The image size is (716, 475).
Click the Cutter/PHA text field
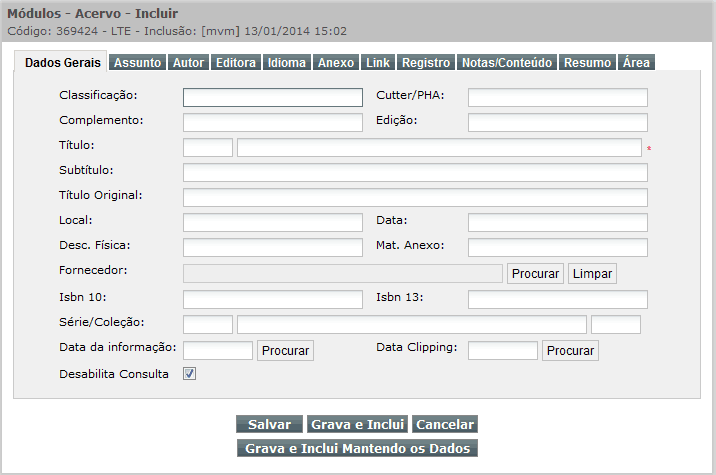click(x=558, y=97)
